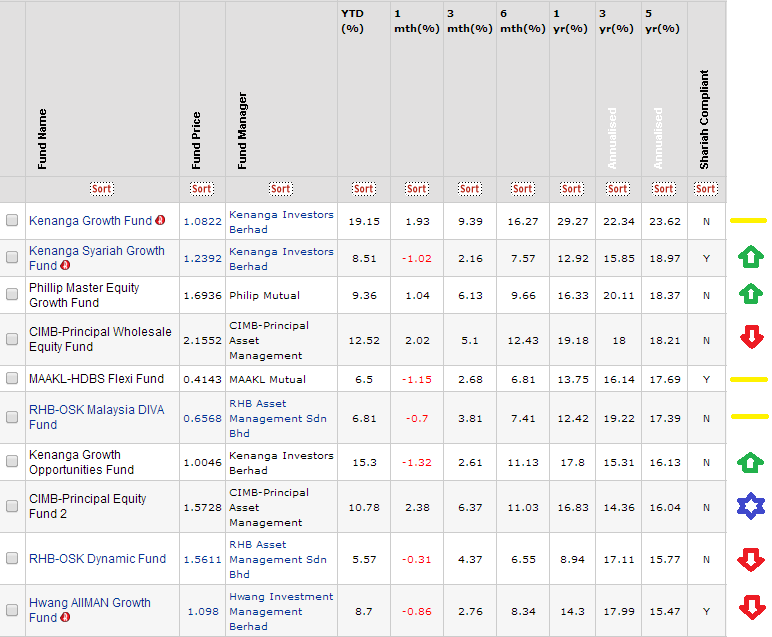Select the MAAKL-HDBS Flexi Fund checkbox
Viewport: 772px width, 637px height.
tap(12, 378)
